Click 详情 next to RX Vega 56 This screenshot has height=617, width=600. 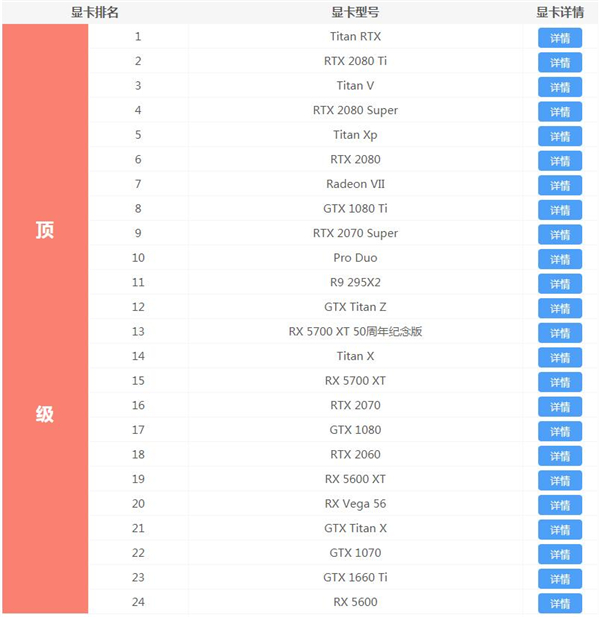559,505
